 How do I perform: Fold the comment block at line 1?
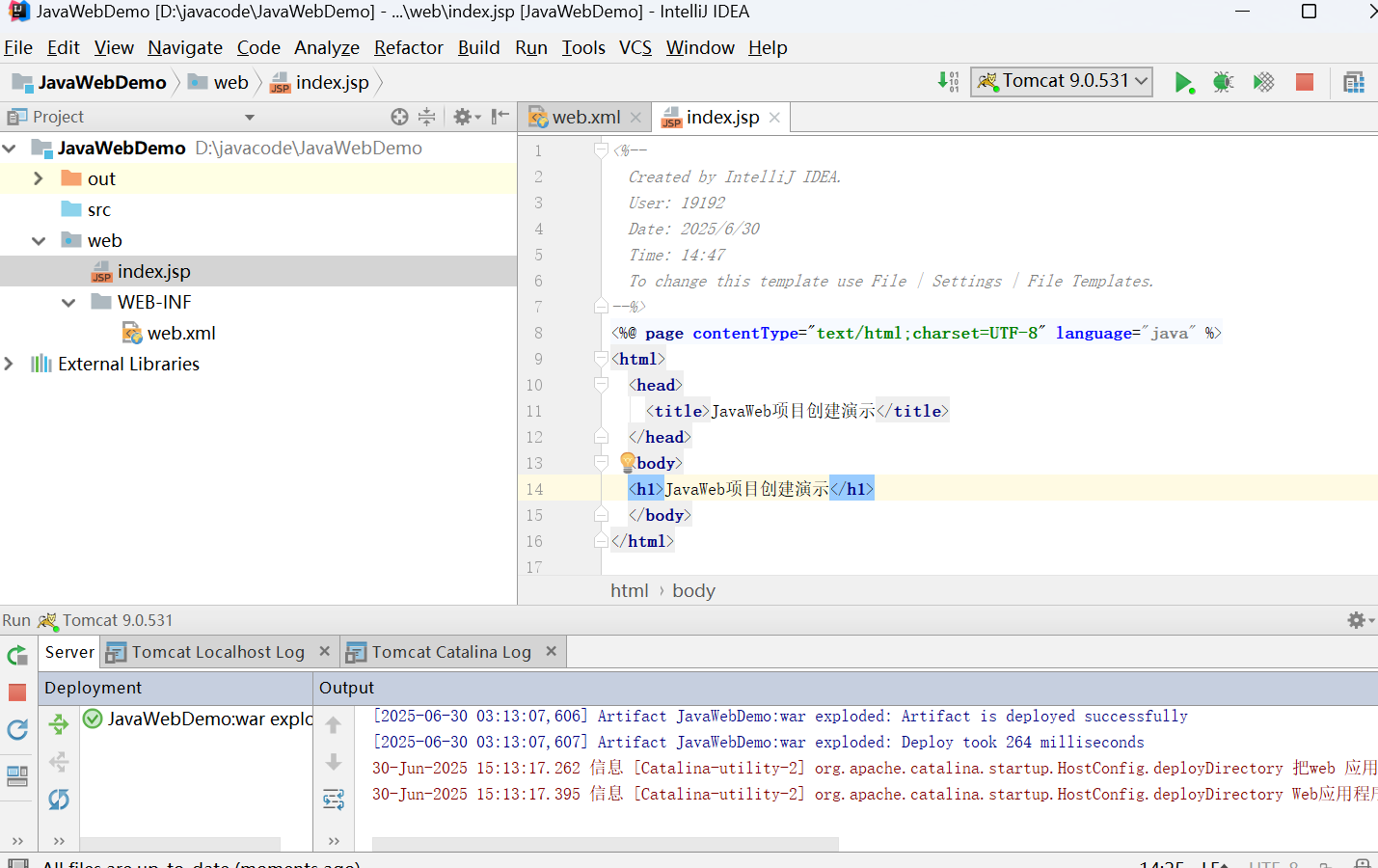click(x=601, y=150)
